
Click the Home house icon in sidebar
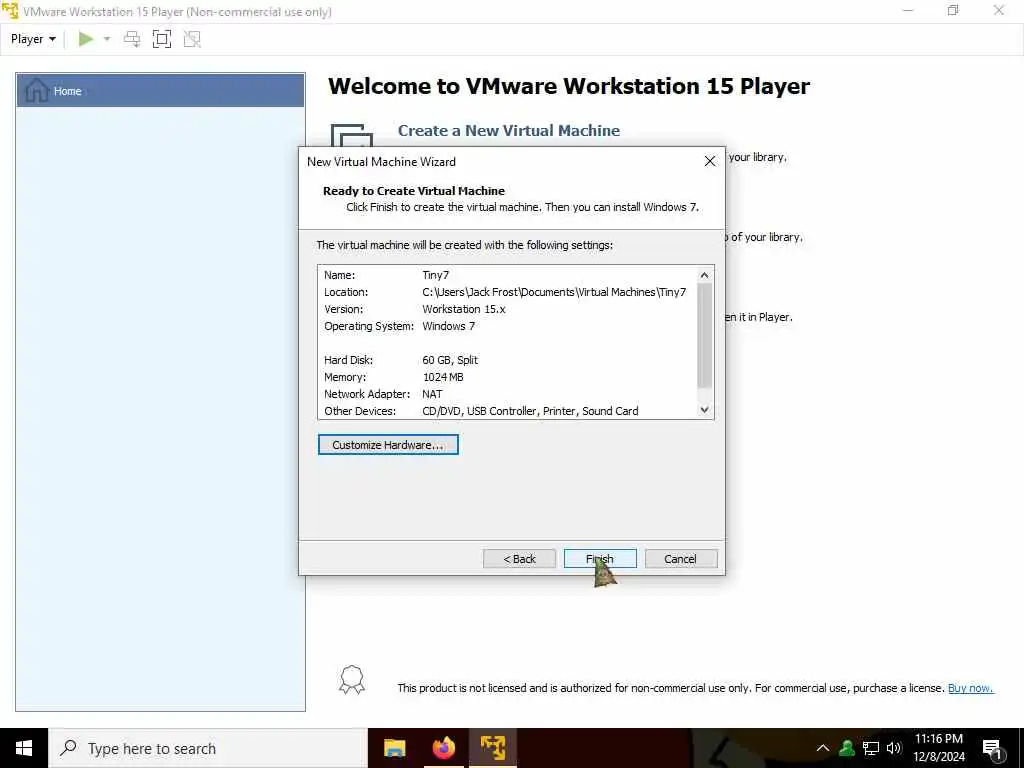click(x=37, y=90)
